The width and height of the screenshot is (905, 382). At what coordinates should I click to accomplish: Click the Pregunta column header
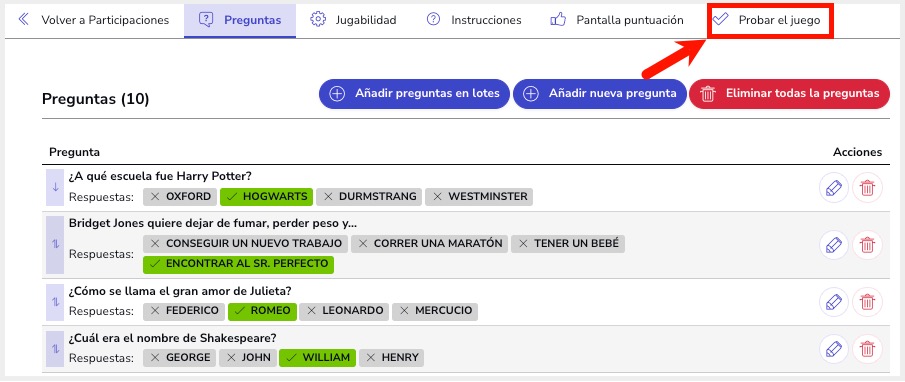[x=74, y=152]
